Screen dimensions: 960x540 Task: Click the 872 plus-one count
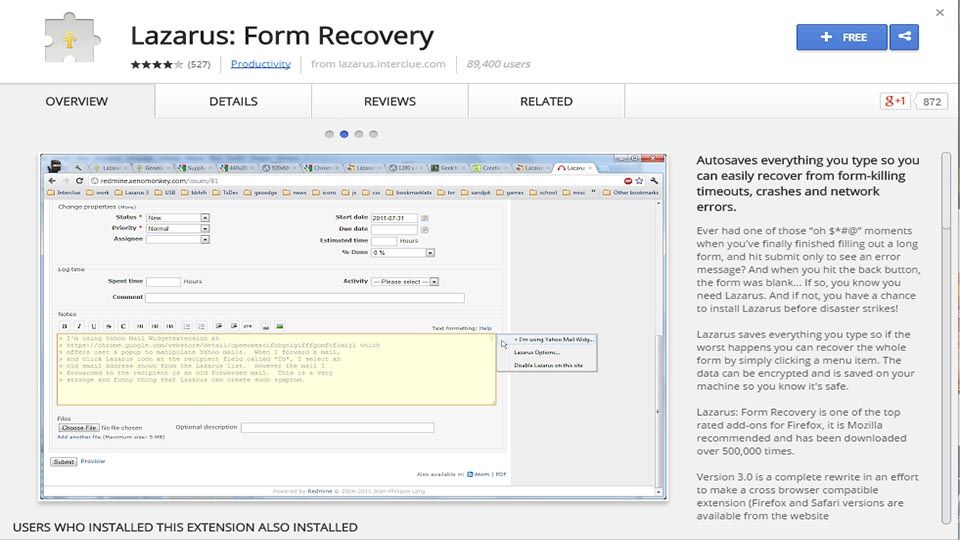click(x=932, y=102)
